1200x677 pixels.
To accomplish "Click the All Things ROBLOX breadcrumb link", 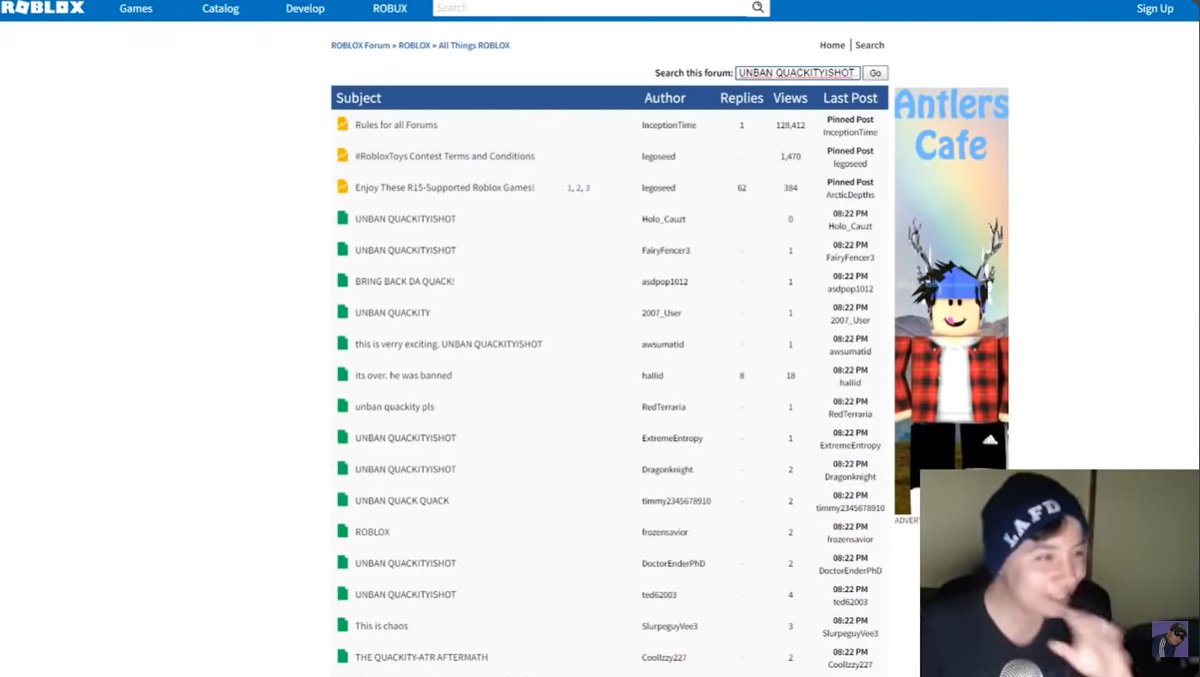I will point(474,46).
